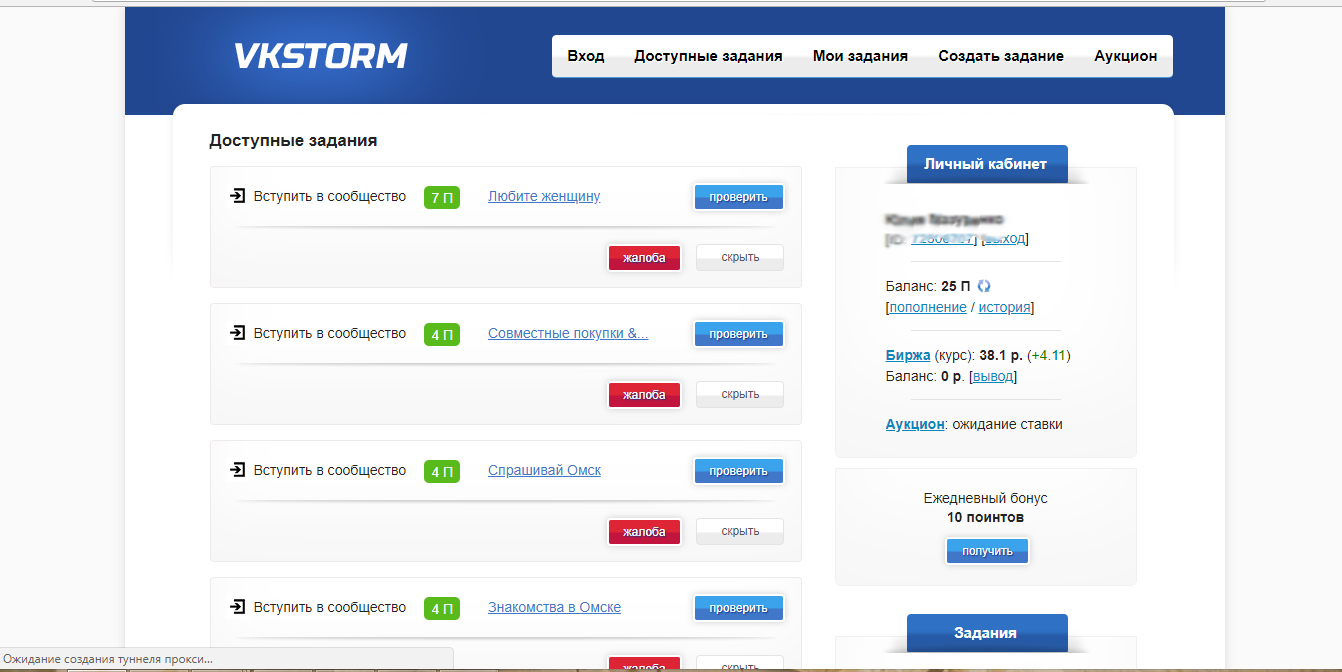Hide the "Спрашивай Омск" task with "скрыть"
The width and height of the screenshot is (1342, 672).
point(739,531)
